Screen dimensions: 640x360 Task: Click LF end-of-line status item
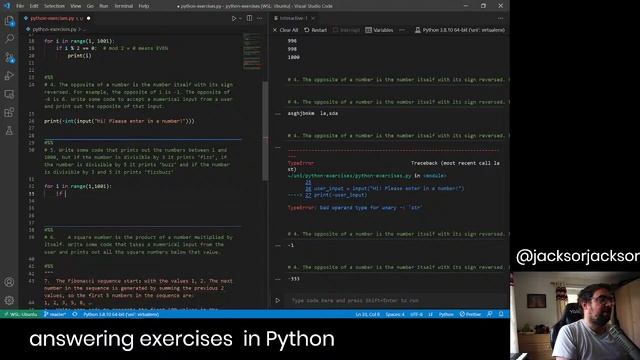(431, 314)
